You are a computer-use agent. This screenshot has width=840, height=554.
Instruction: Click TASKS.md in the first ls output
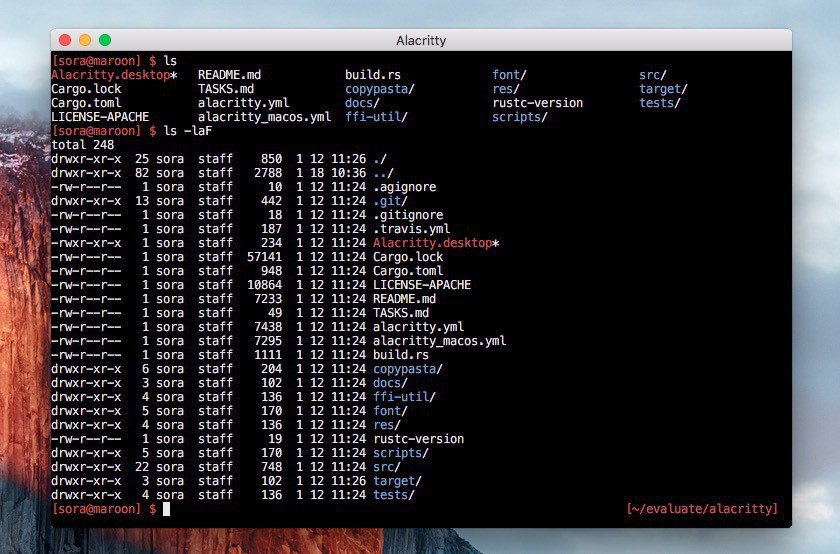coord(226,89)
